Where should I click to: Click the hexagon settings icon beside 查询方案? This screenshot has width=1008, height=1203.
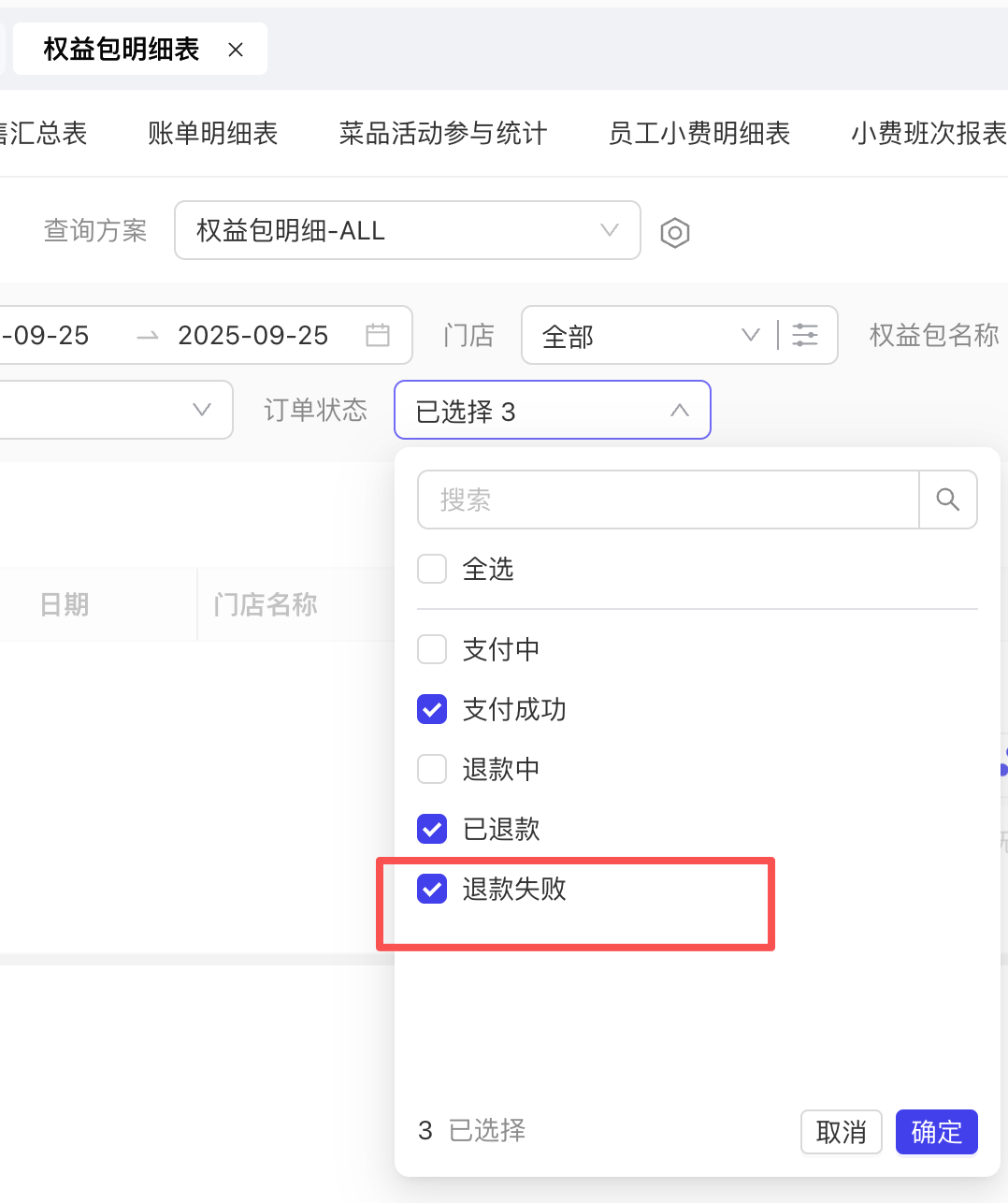click(x=674, y=232)
